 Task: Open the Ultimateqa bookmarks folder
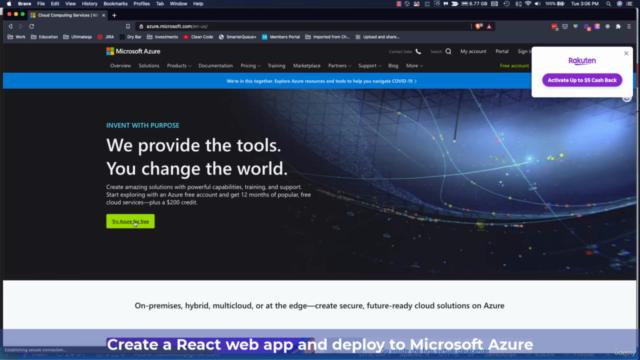(78, 37)
